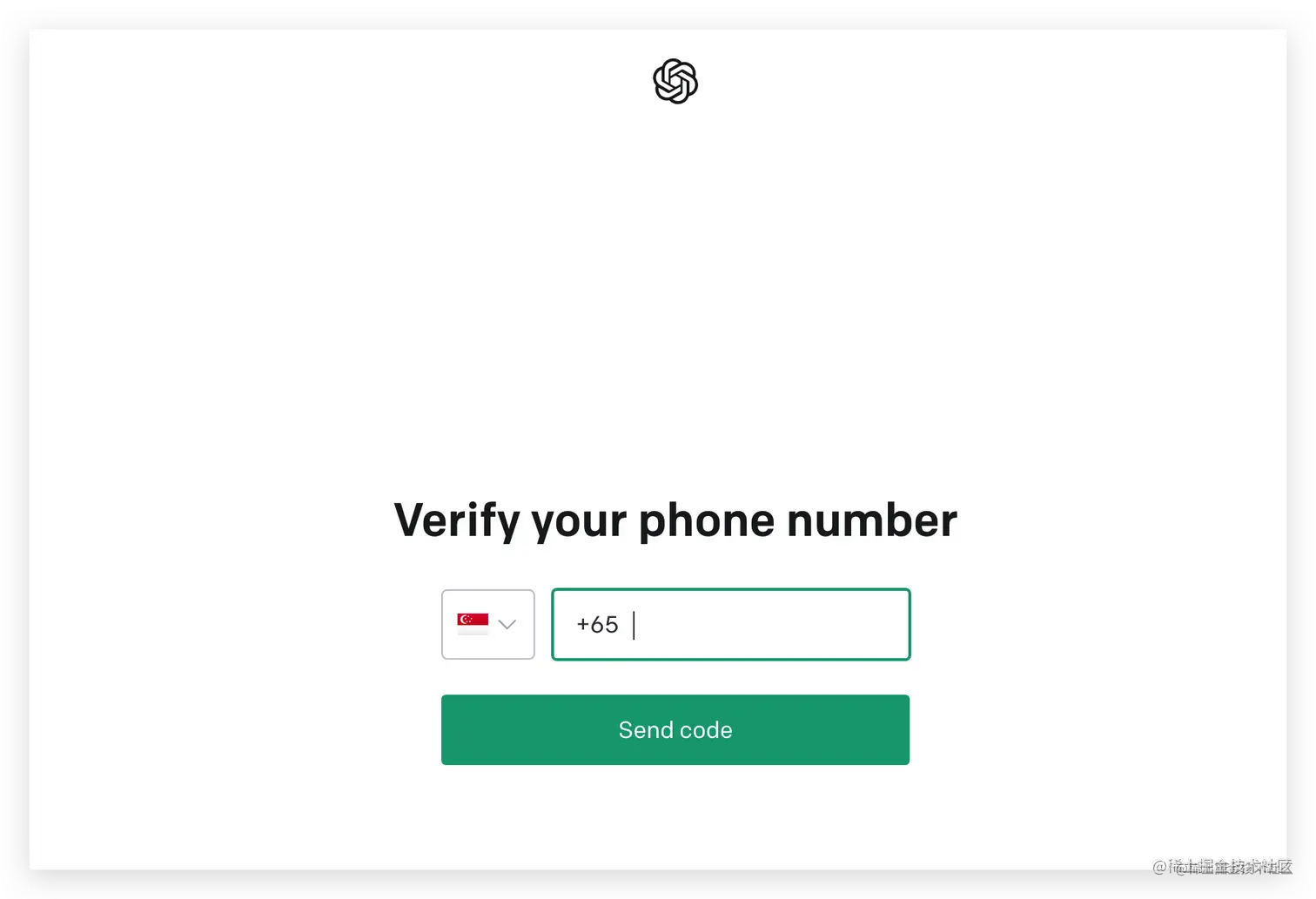Select the 'Verify your phone number' heading
This screenshot has height=899, width=1316.
pos(675,520)
